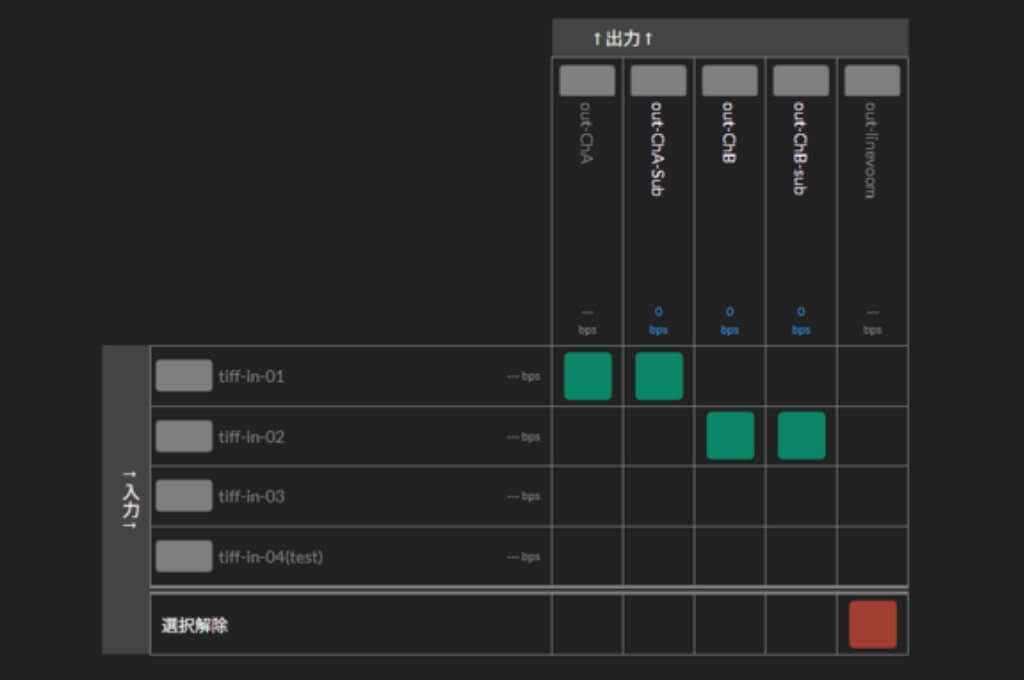Click the 出力 header bar

(729, 39)
